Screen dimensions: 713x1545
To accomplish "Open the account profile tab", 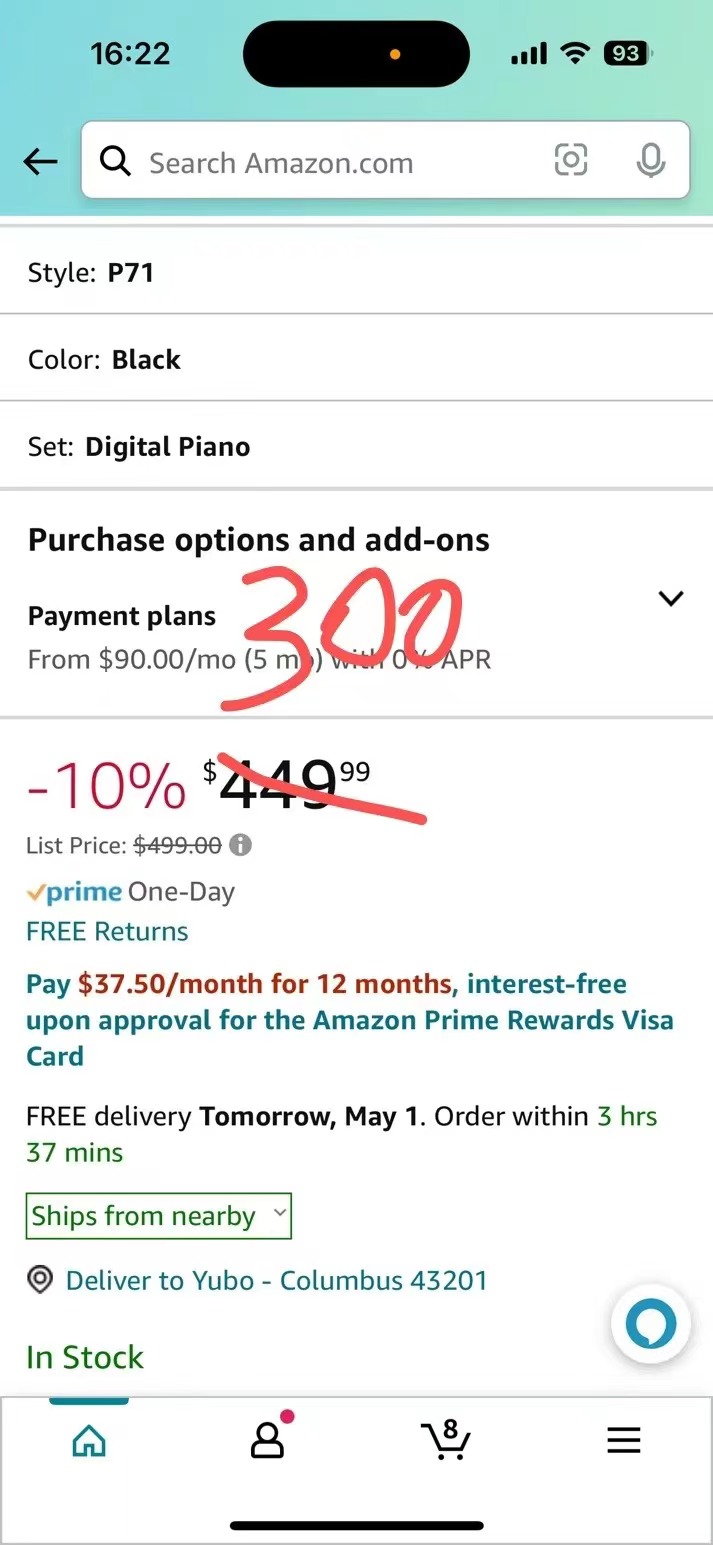I will pyautogui.click(x=267, y=1440).
